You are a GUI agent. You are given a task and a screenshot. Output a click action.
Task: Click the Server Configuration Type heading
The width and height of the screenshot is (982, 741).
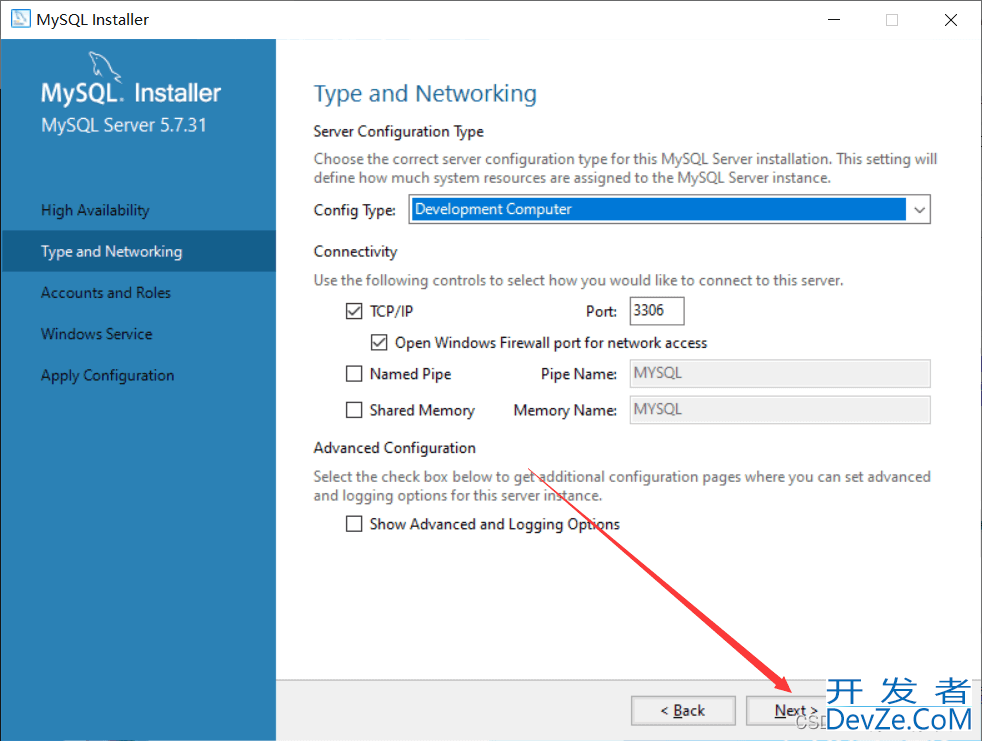click(398, 132)
